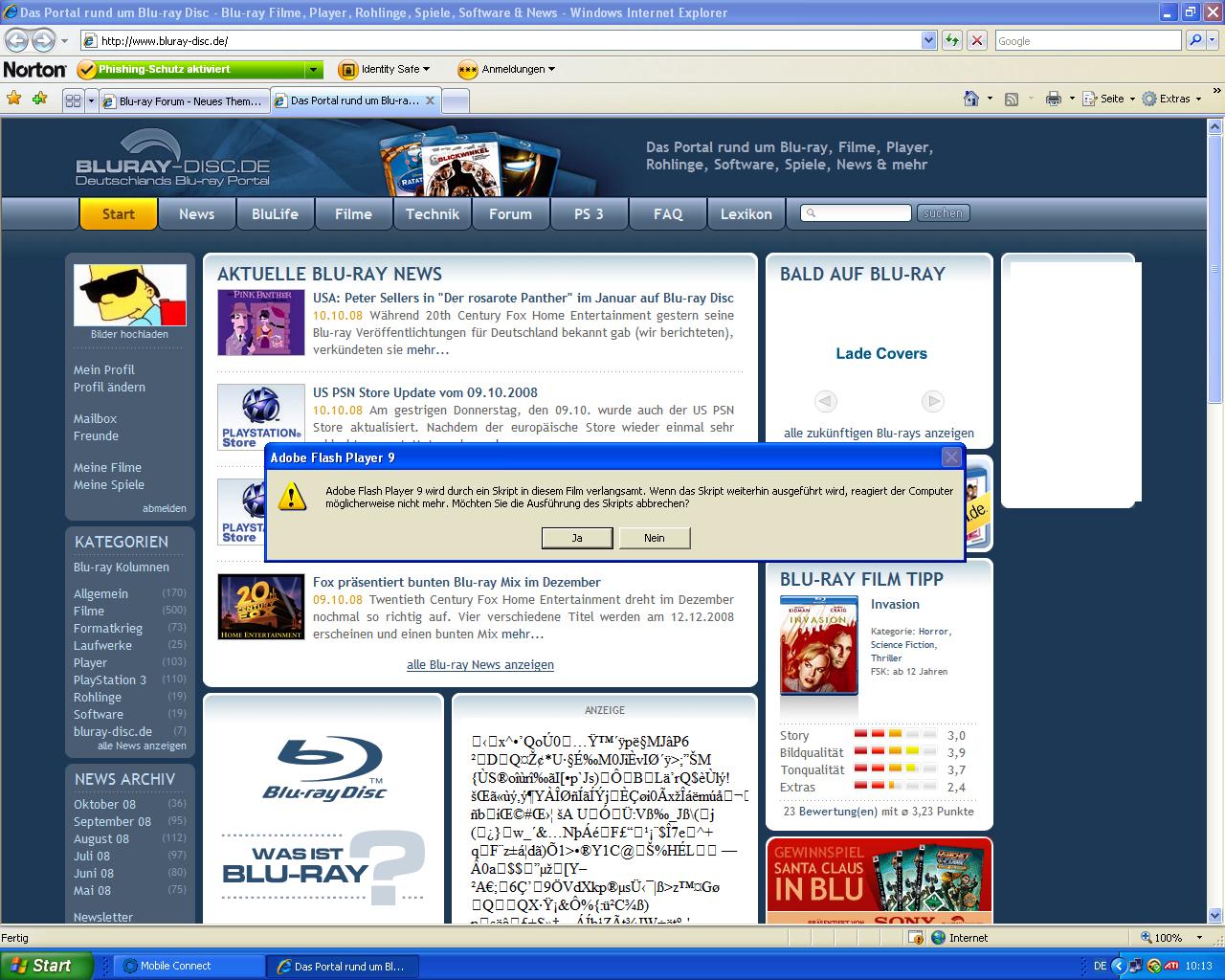Open the Favorites star icon

click(x=13, y=99)
